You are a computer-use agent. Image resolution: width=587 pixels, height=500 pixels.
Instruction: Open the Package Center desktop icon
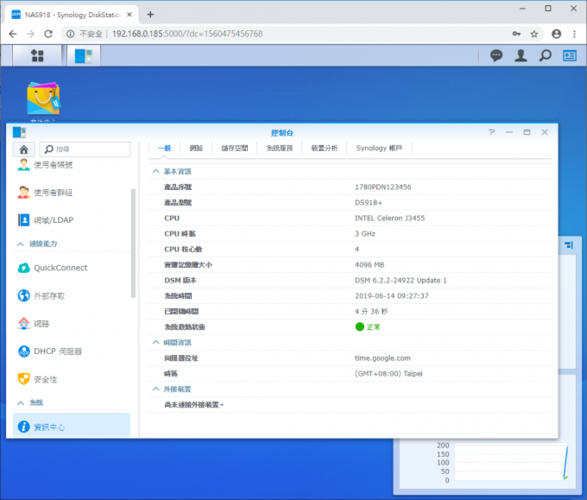click(43, 98)
